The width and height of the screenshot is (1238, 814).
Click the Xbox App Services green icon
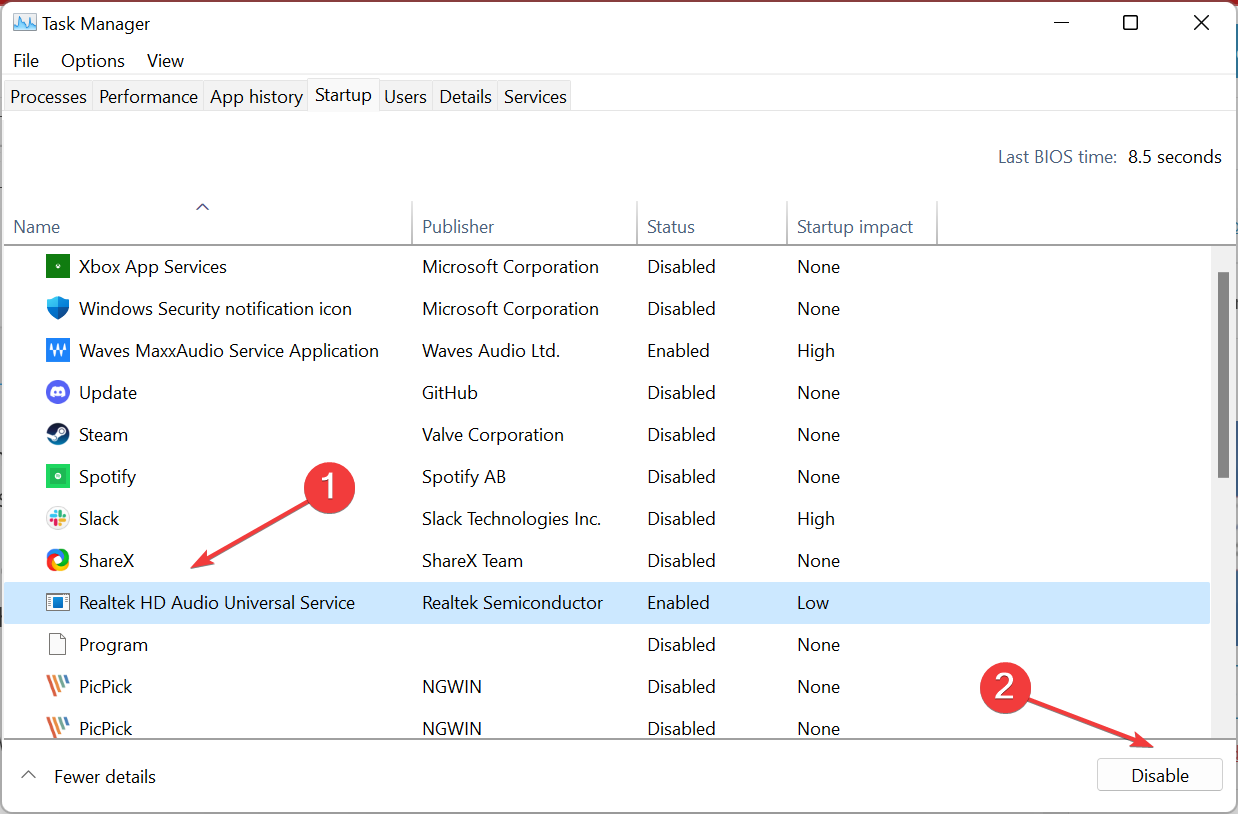coord(58,267)
